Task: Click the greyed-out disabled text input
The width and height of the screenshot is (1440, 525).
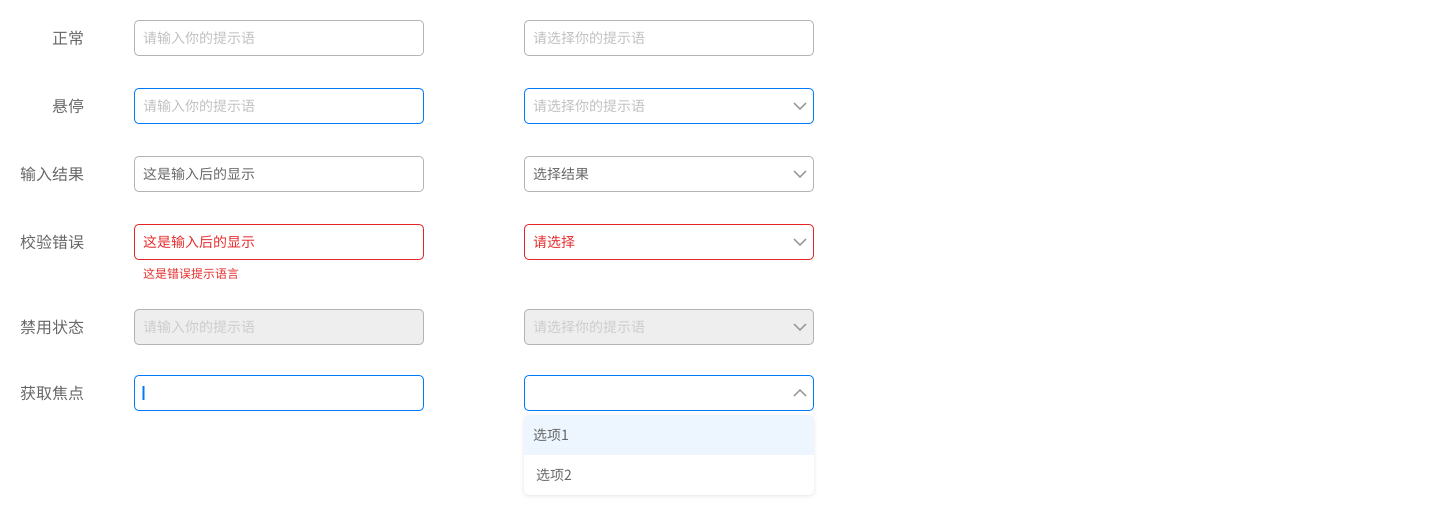Action: 278,327
